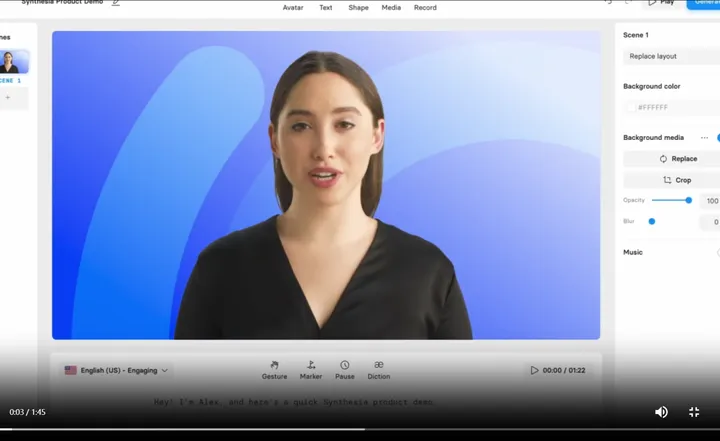The height and width of the screenshot is (441, 720).
Task: Exit fullscreen with the collapse icon
Action: 694,412
